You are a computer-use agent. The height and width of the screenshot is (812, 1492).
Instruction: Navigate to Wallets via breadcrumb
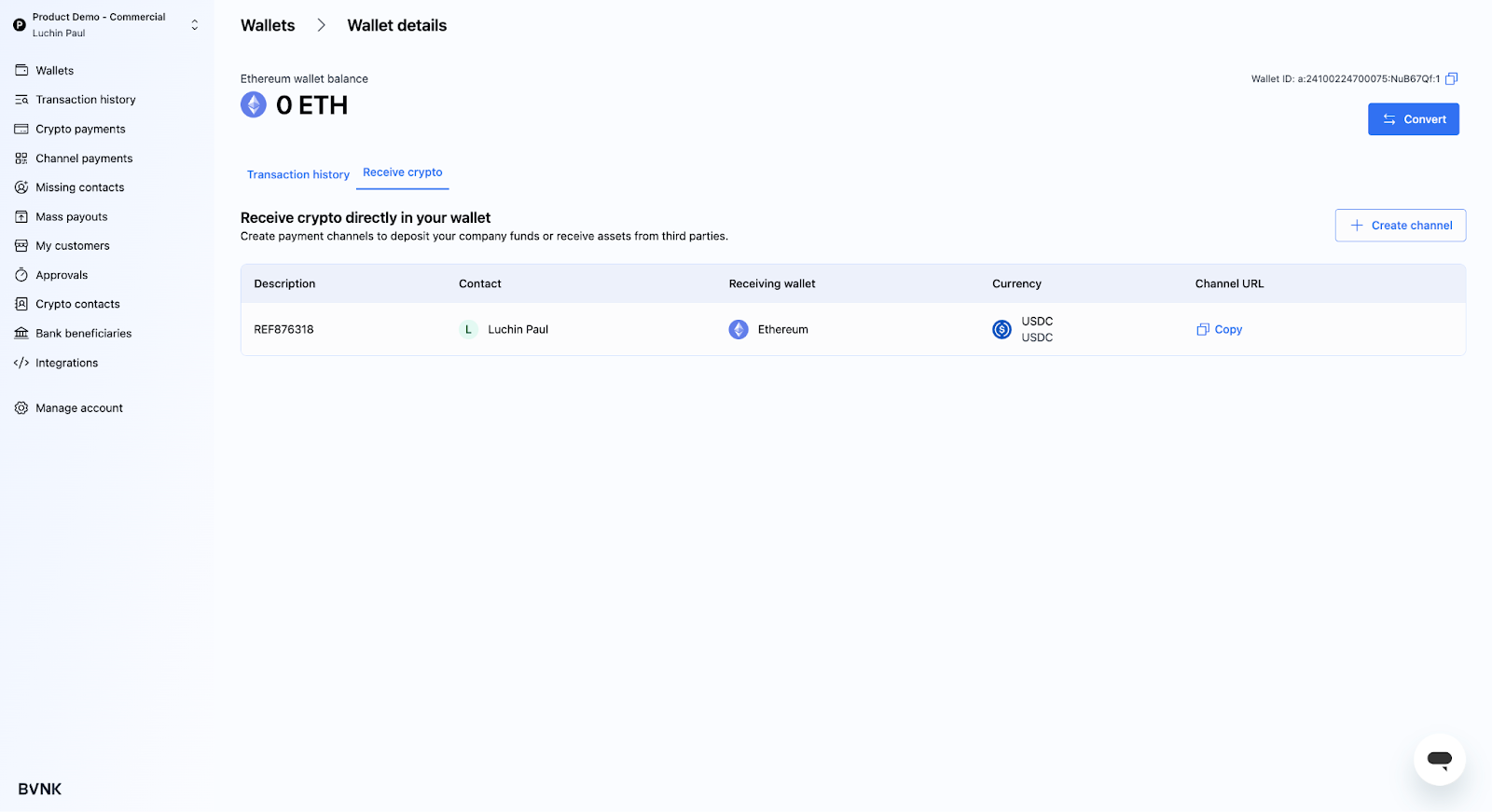(268, 26)
